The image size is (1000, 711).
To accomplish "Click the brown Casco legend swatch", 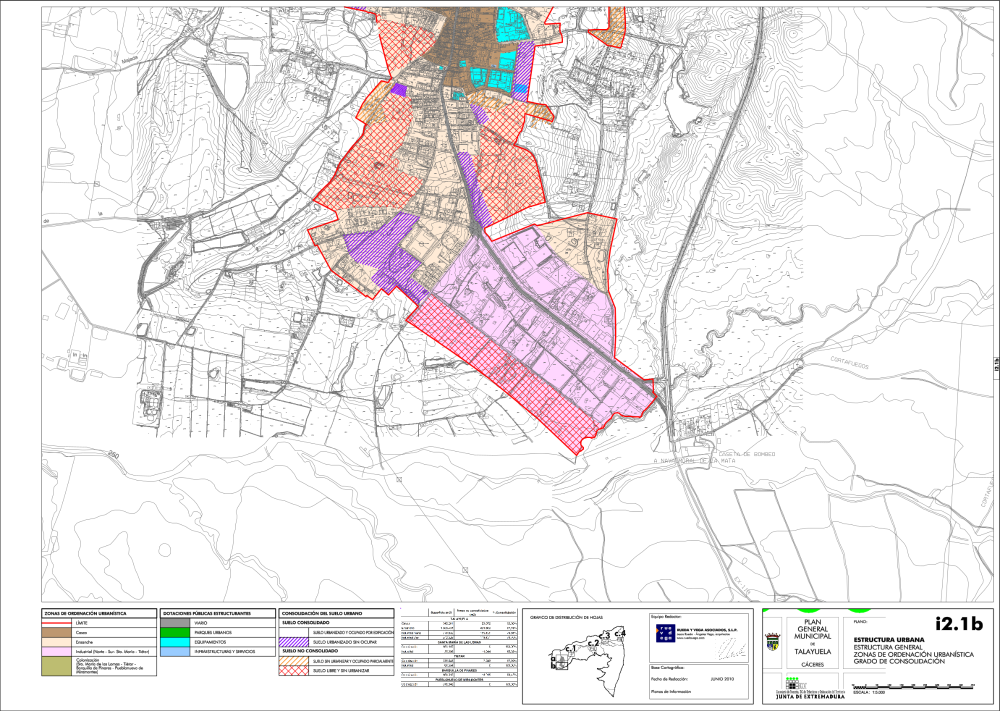I will click(56, 632).
